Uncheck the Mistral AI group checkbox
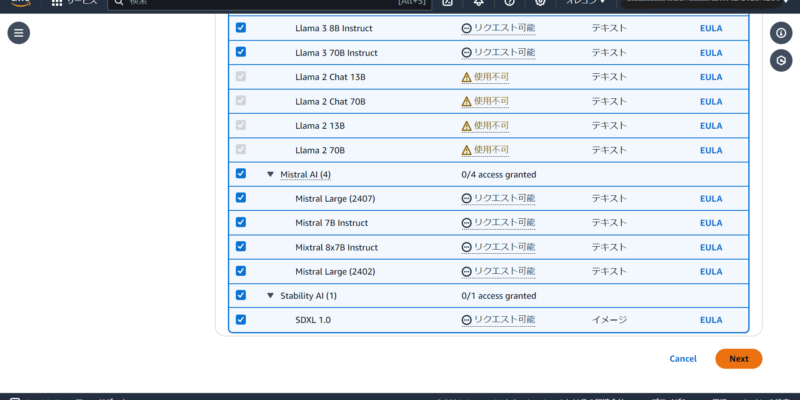800x400 pixels. 240,174
